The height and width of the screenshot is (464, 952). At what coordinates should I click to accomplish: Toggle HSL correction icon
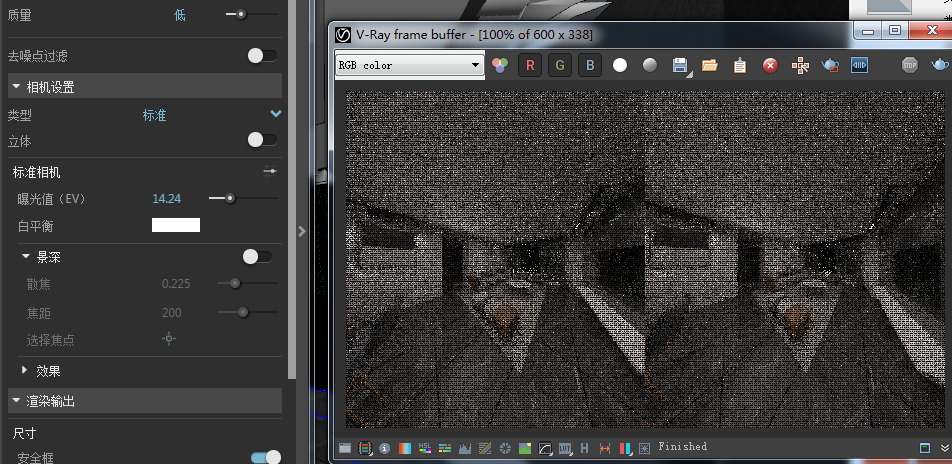point(424,448)
